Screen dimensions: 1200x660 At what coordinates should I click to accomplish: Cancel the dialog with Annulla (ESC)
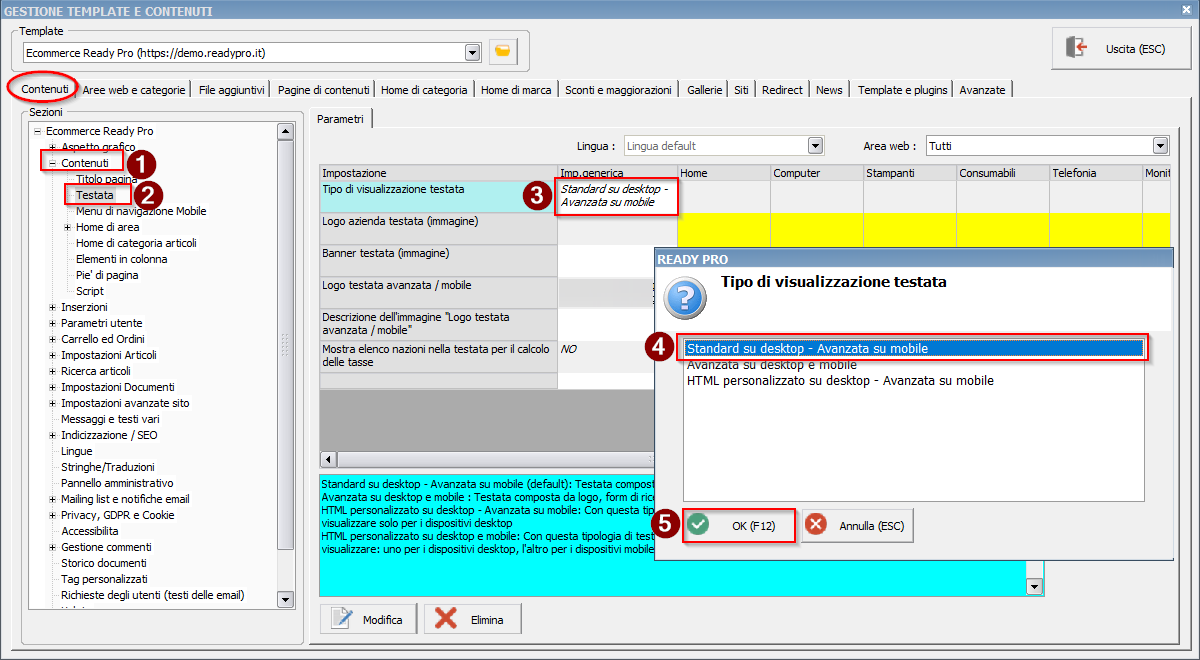coord(857,526)
